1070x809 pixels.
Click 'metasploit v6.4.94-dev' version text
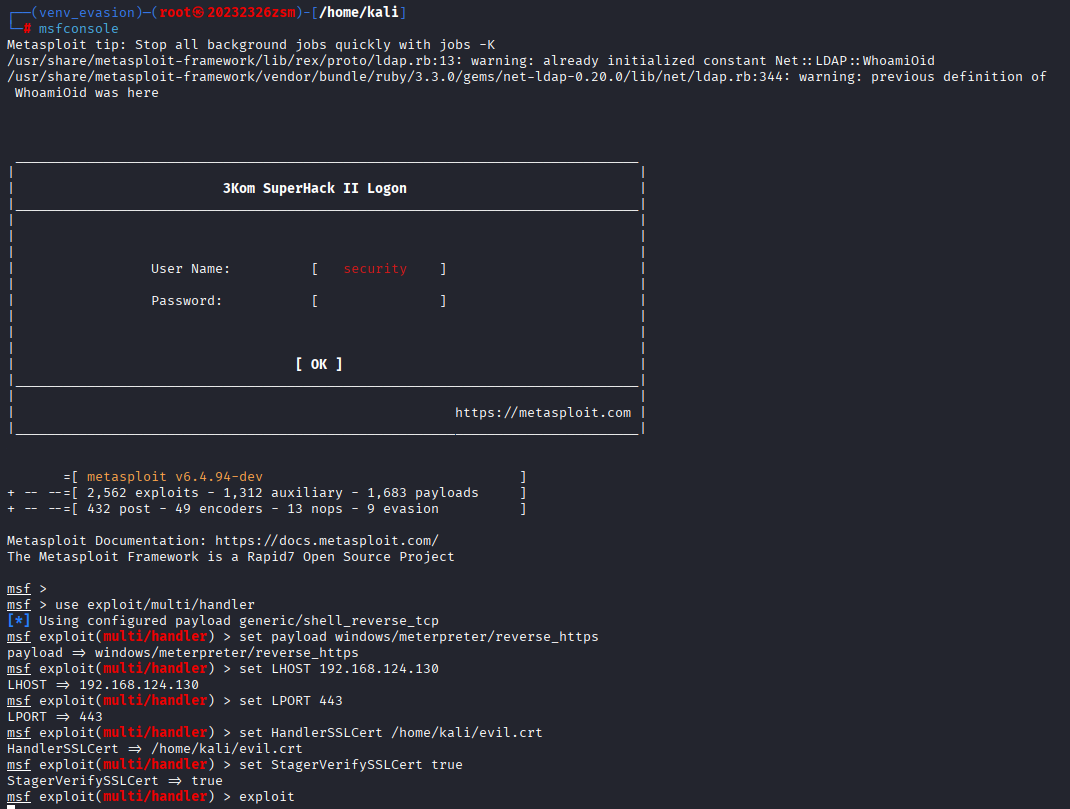click(175, 477)
